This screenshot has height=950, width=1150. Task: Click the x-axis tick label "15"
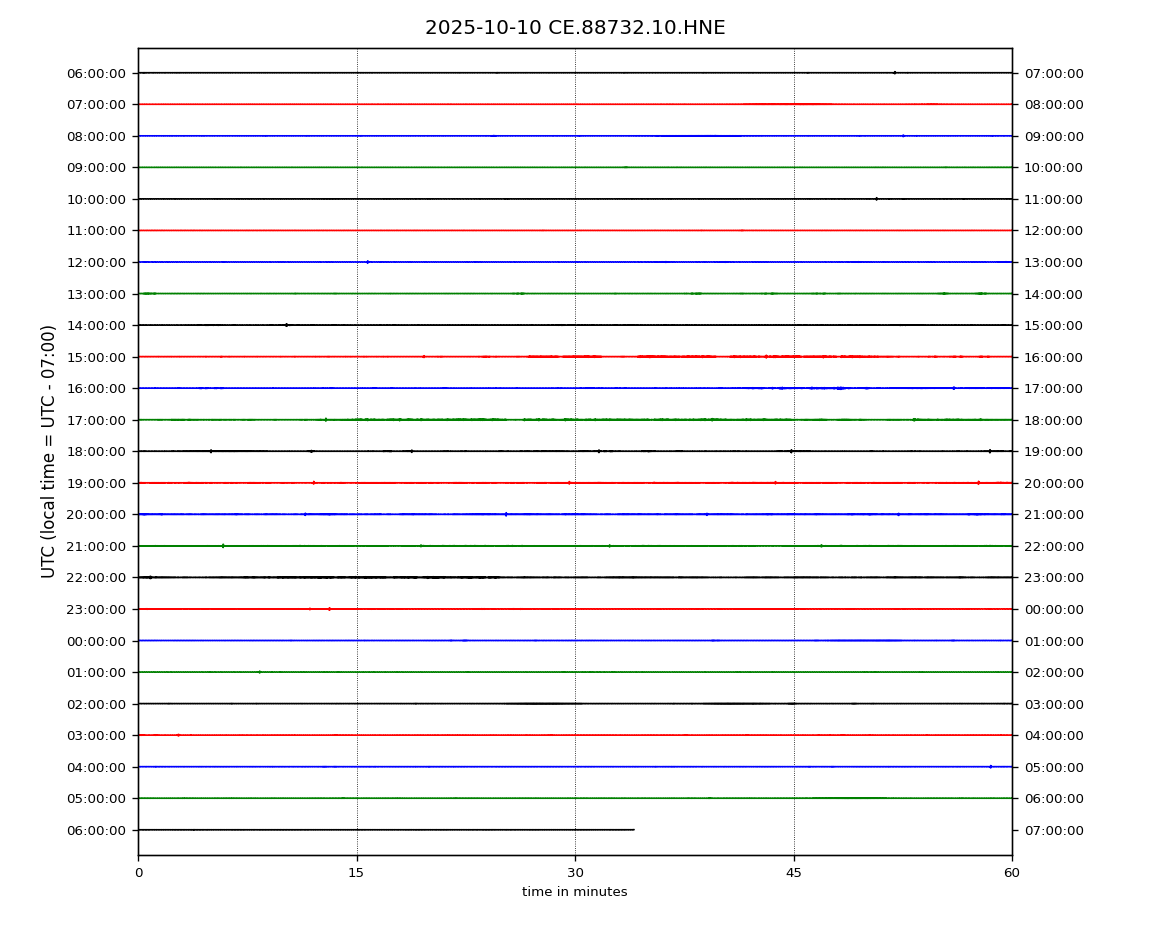point(357,873)
